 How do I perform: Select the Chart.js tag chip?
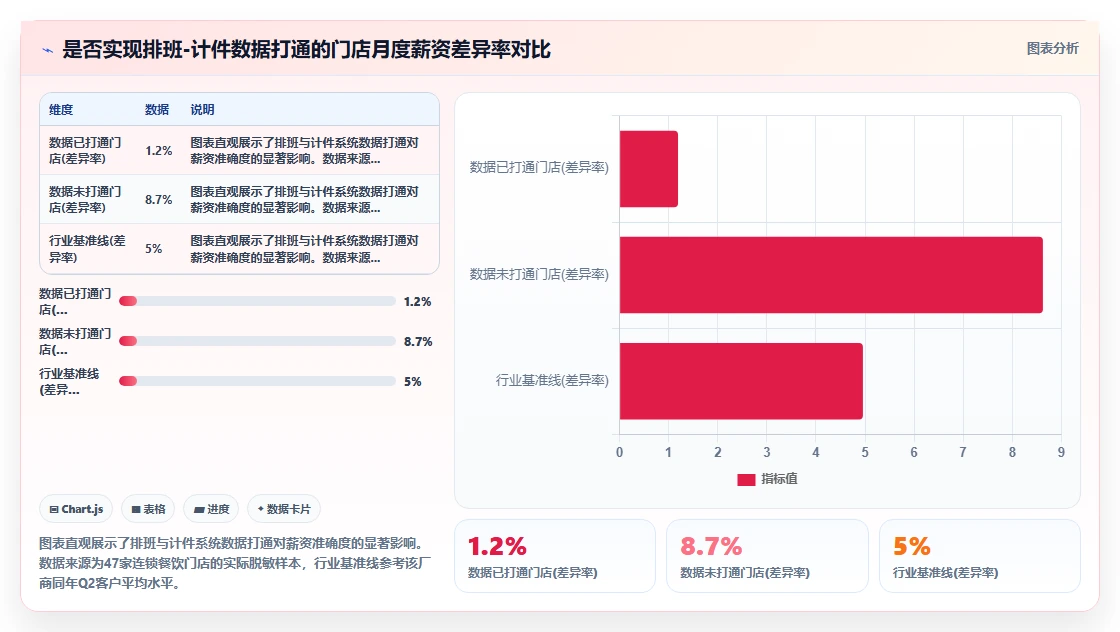[x=76, y=509]
